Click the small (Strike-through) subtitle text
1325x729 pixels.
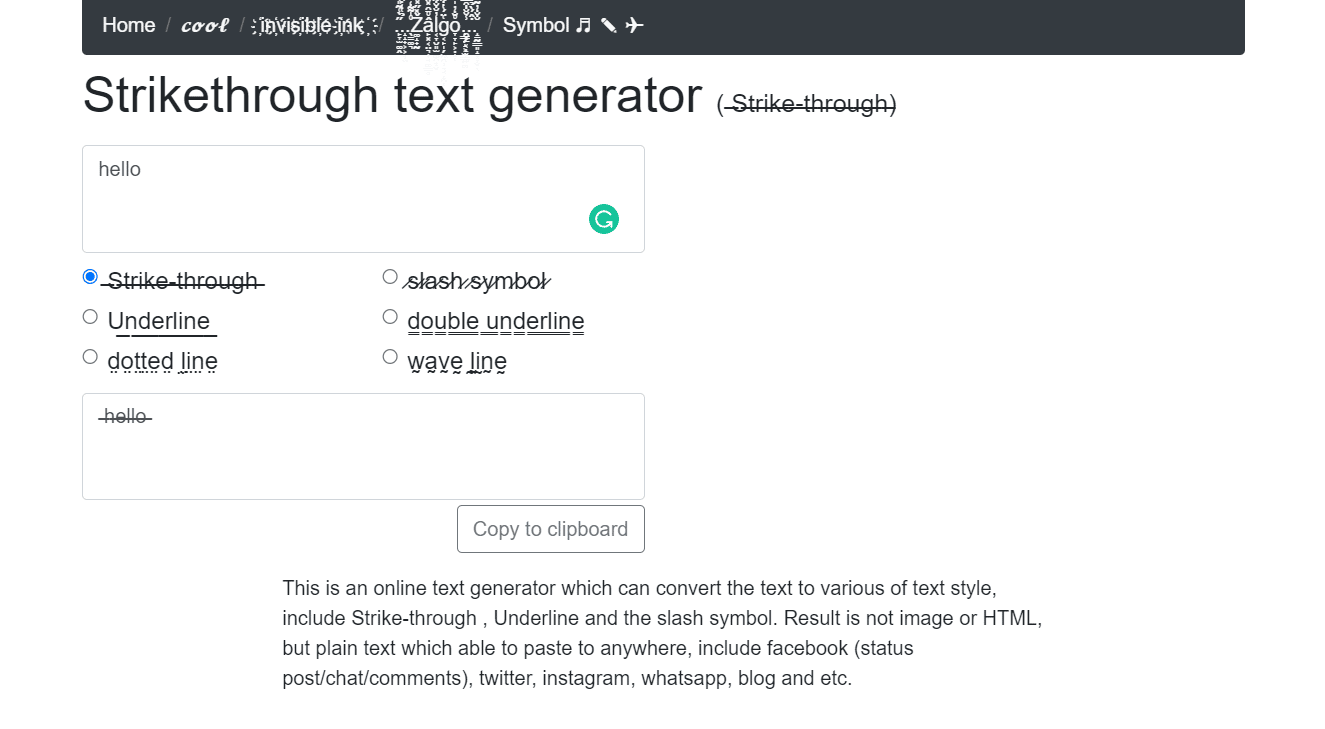click(807, 104)
